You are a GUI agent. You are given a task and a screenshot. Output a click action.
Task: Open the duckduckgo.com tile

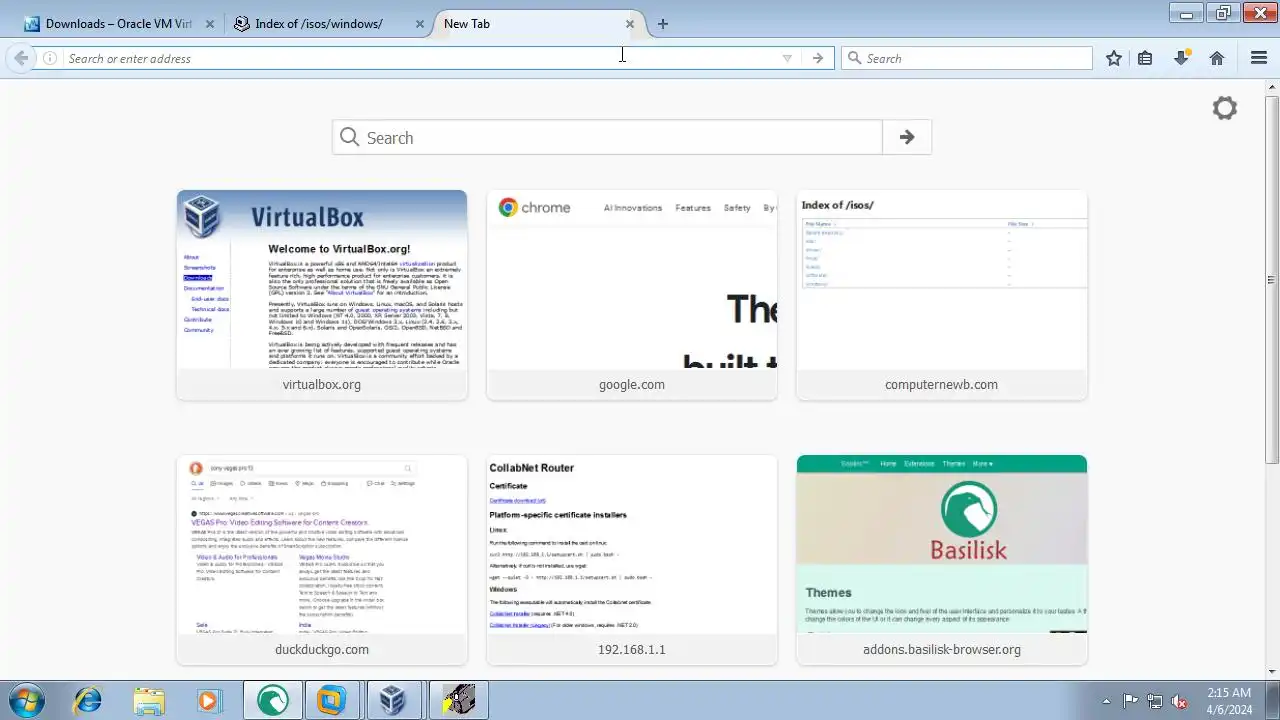322,560
